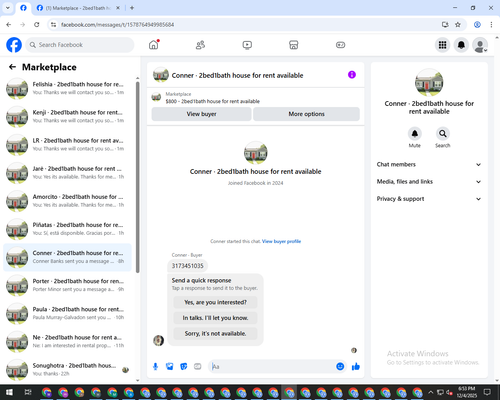Click the $800 Marketplace listing title
Viewport: 500px width, 400px height.
(213, 101)
